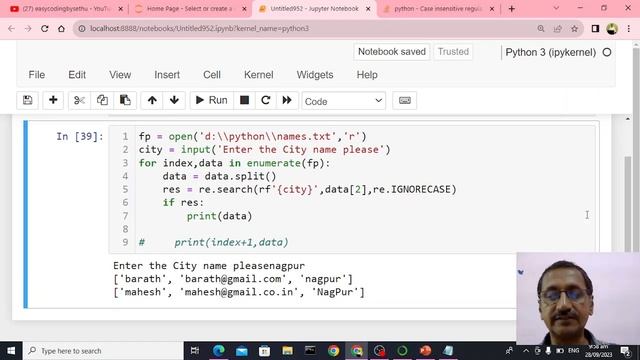Image resolution: width=640 pixels, height=360 pixels.
Task: Cut selected cells with the scissors icon
Action: (x=79, y=100)
